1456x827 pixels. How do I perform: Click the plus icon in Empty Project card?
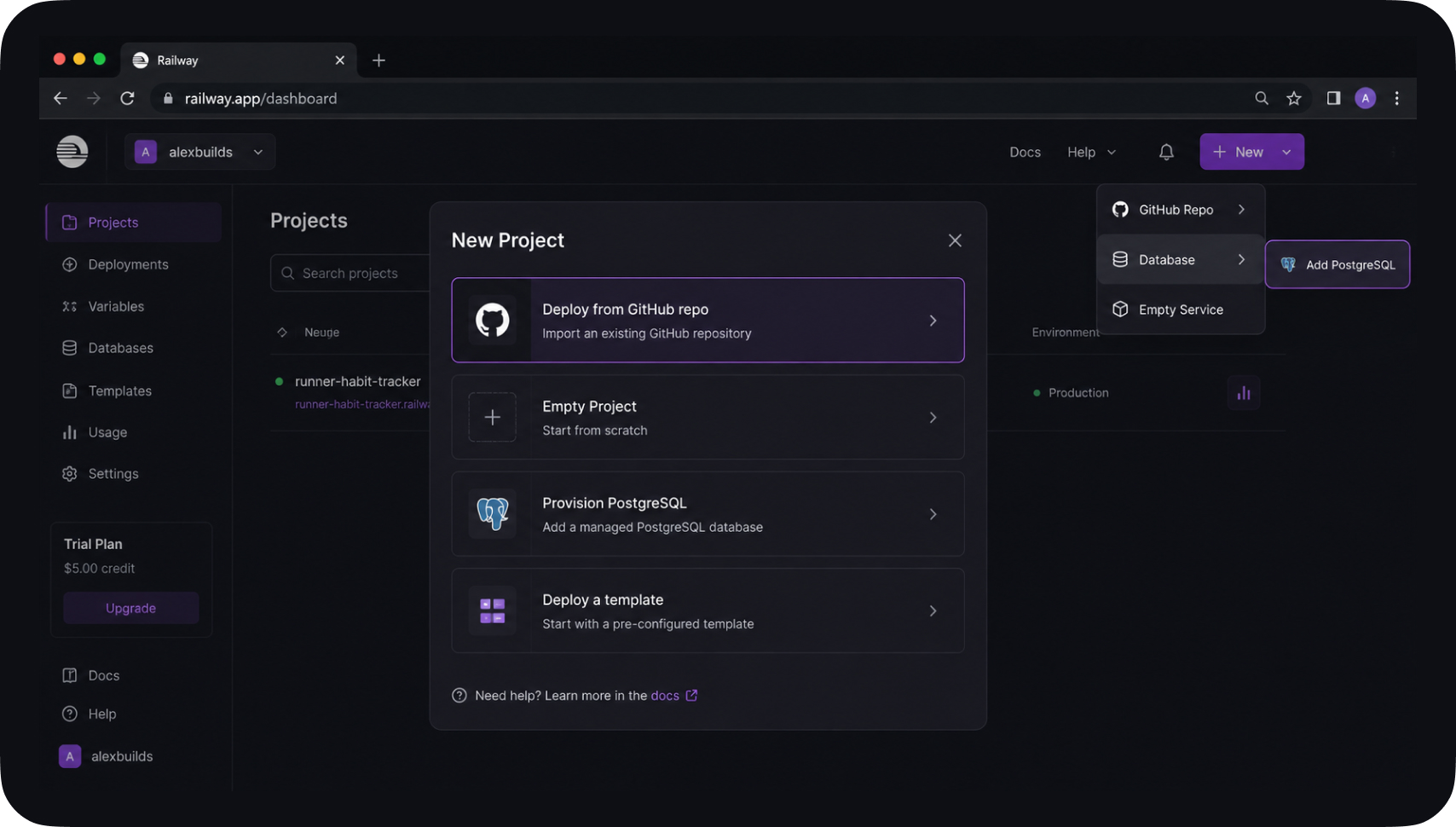click(492, 417)
